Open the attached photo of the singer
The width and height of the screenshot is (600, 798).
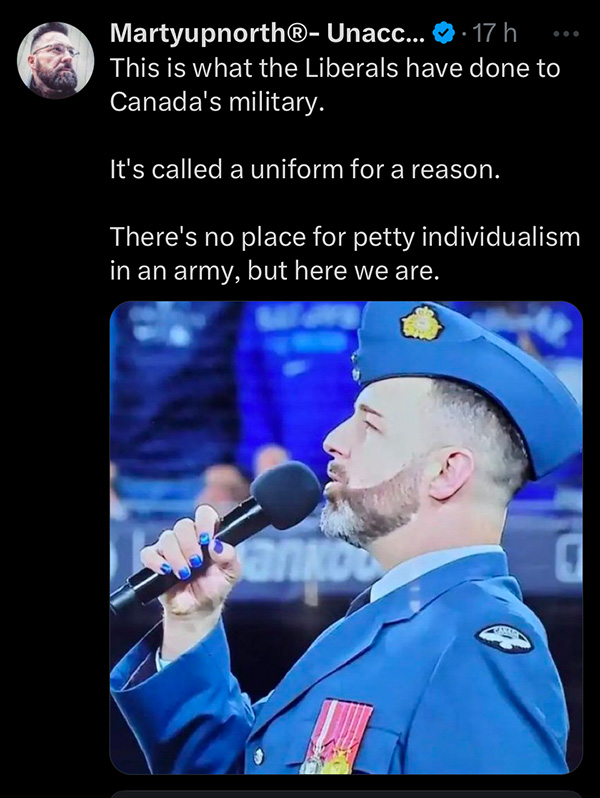[x=346, y=537]
